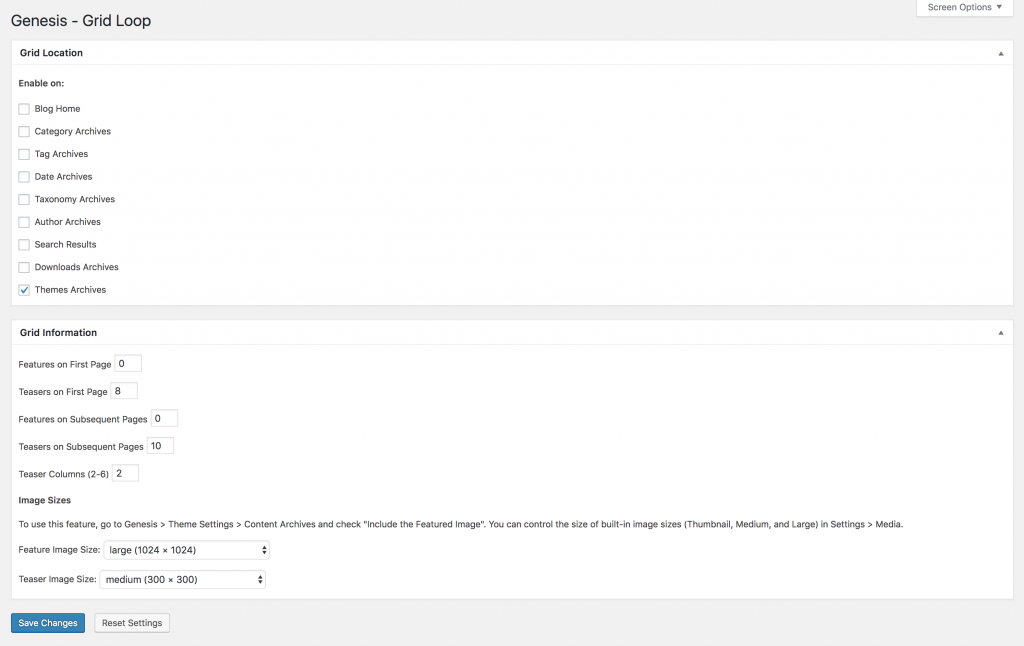Open the Screen Options dropdown

tap(964, 7)
